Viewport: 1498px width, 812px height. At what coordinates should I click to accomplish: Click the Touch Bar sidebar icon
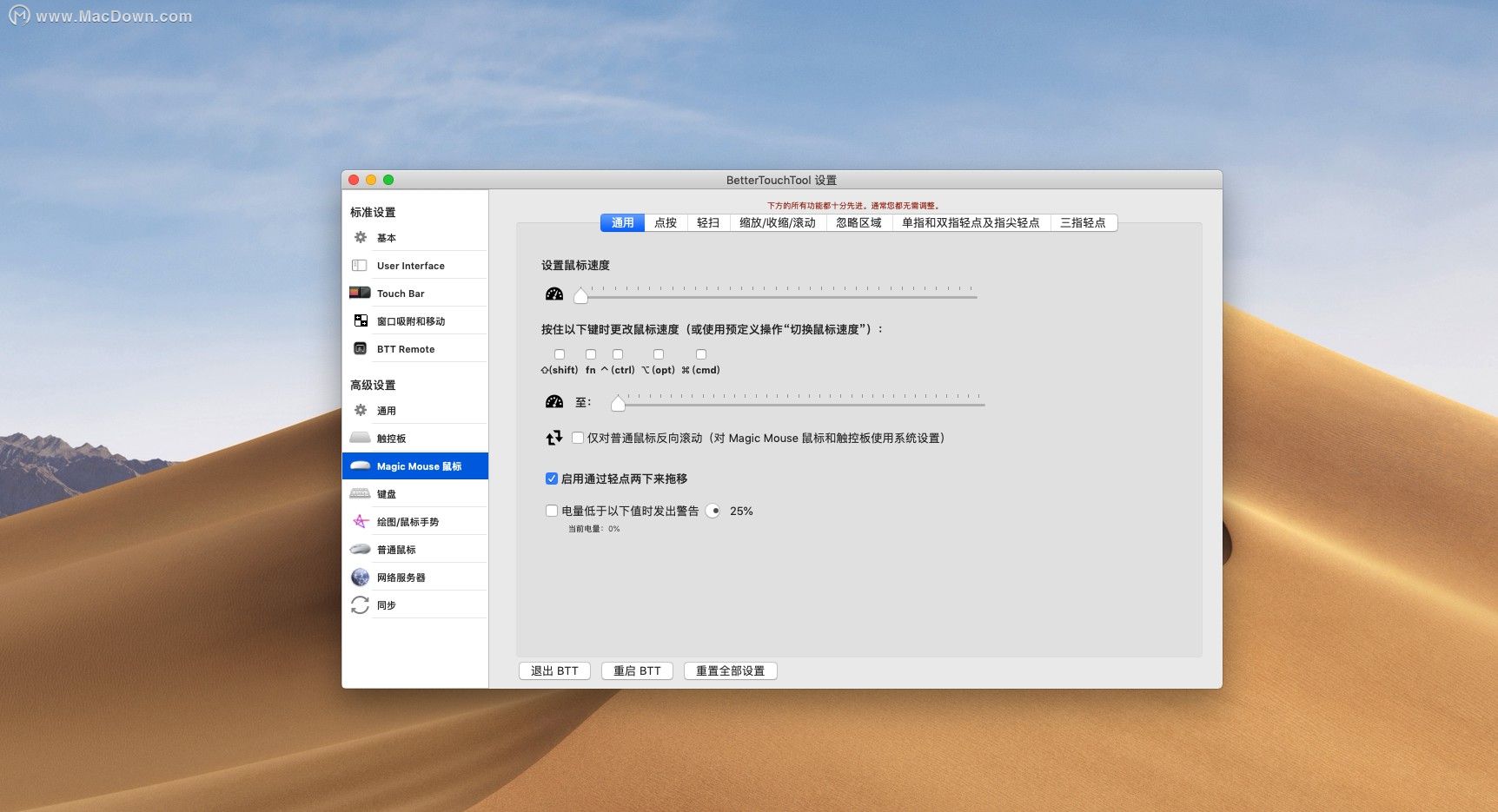point(360,294)
